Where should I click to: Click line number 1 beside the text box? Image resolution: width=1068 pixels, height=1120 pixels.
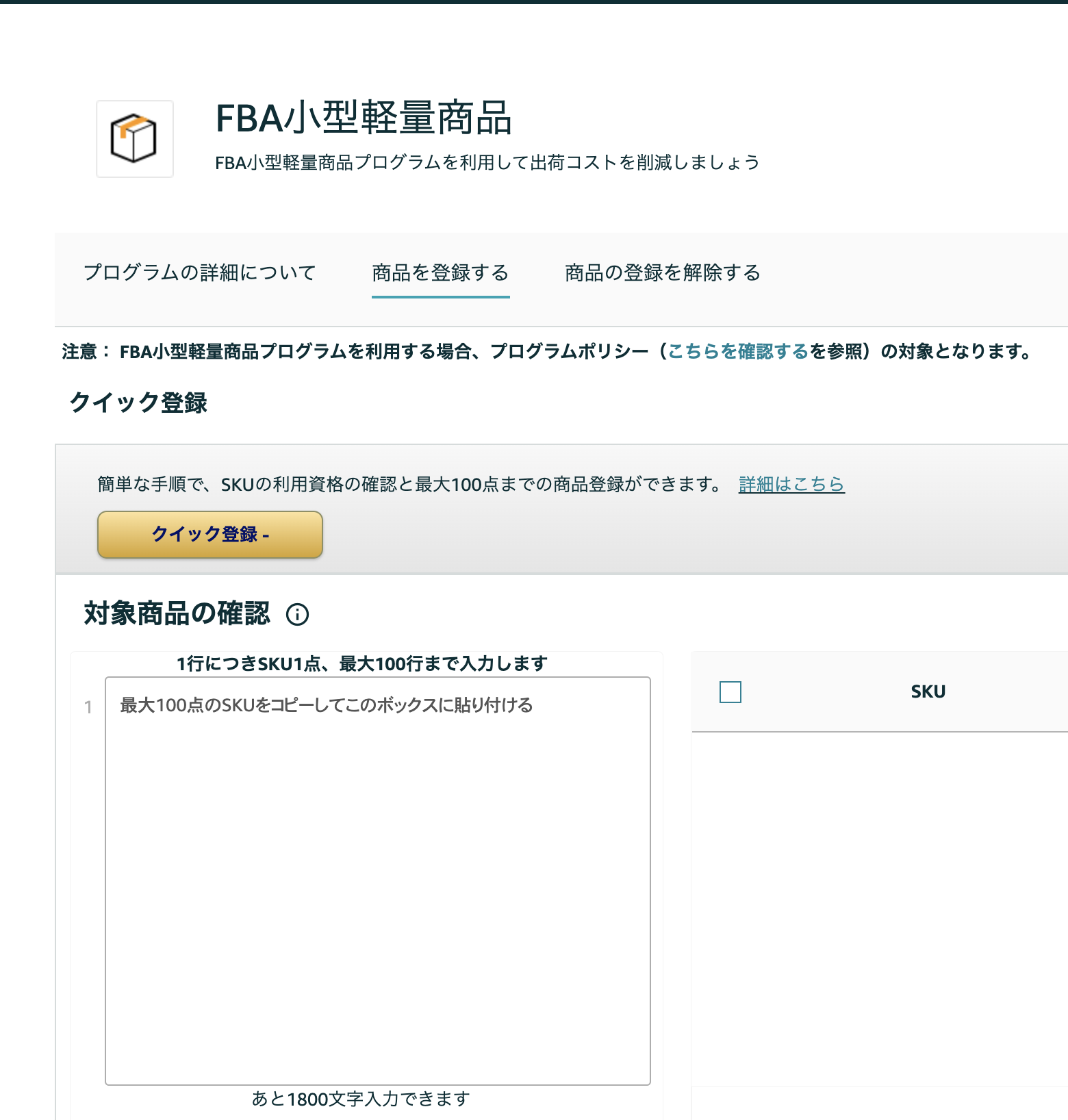88,707
